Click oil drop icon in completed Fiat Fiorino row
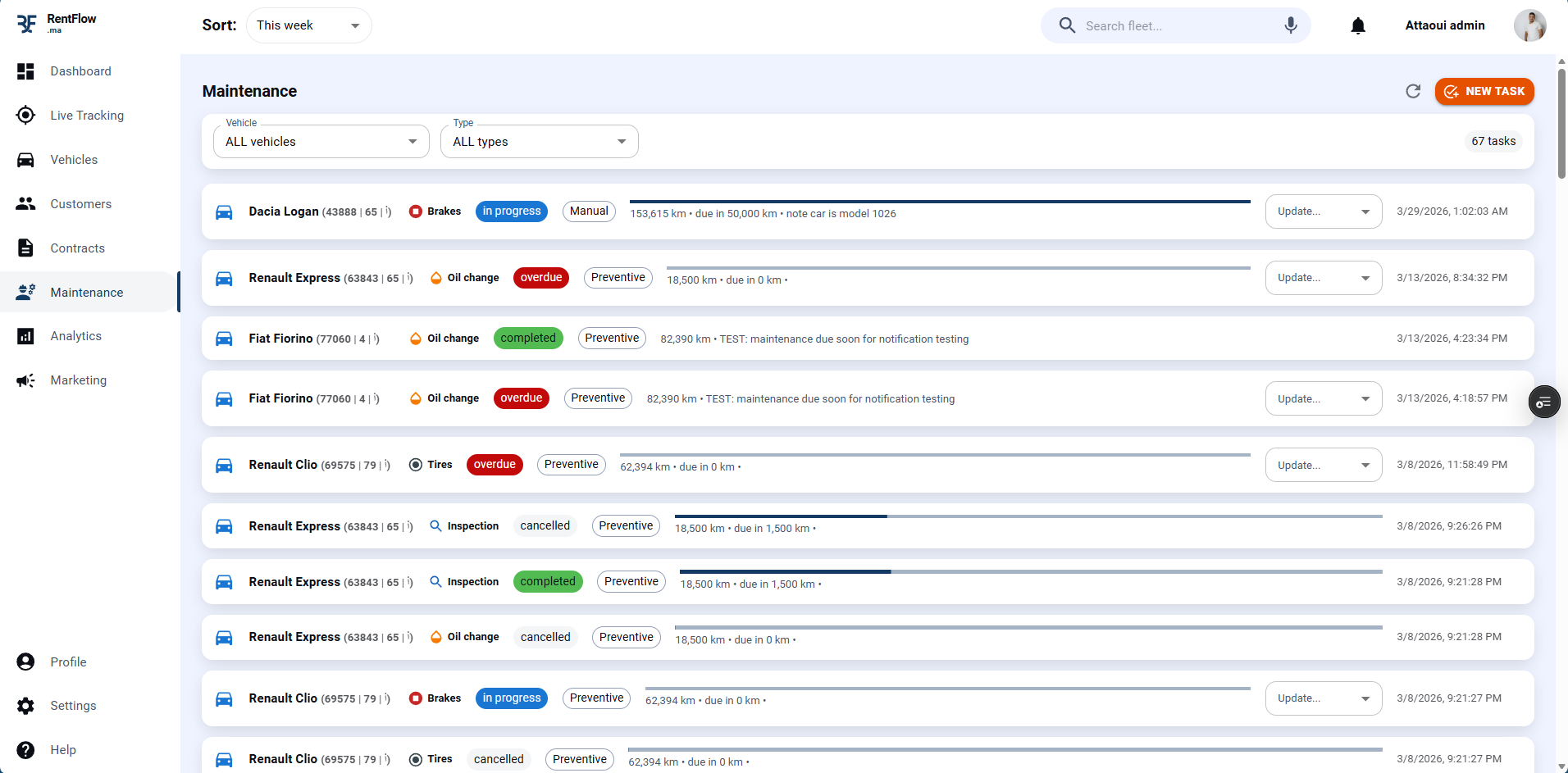Screen dimensions: 1568x773 click(416, 339)
